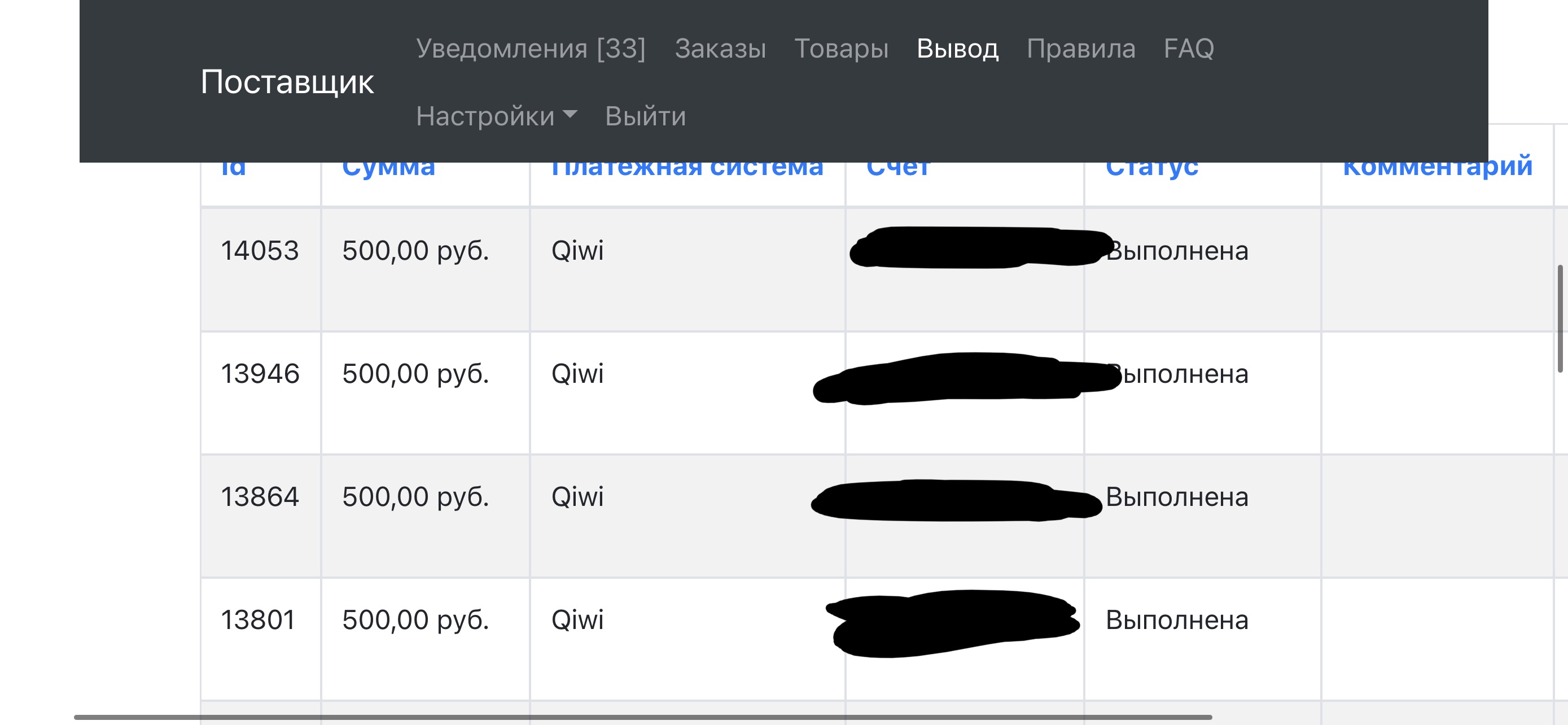1568x725 pixels.
Task: Sort table by Статус column header
Action: pyautogui.click(x=1151, y=169)
